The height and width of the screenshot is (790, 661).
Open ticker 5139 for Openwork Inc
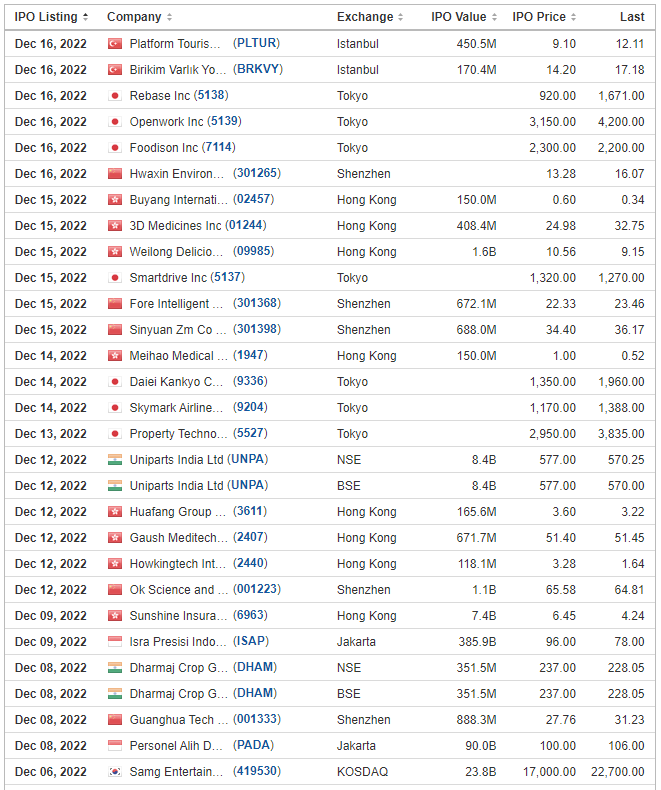click(224, 121)
